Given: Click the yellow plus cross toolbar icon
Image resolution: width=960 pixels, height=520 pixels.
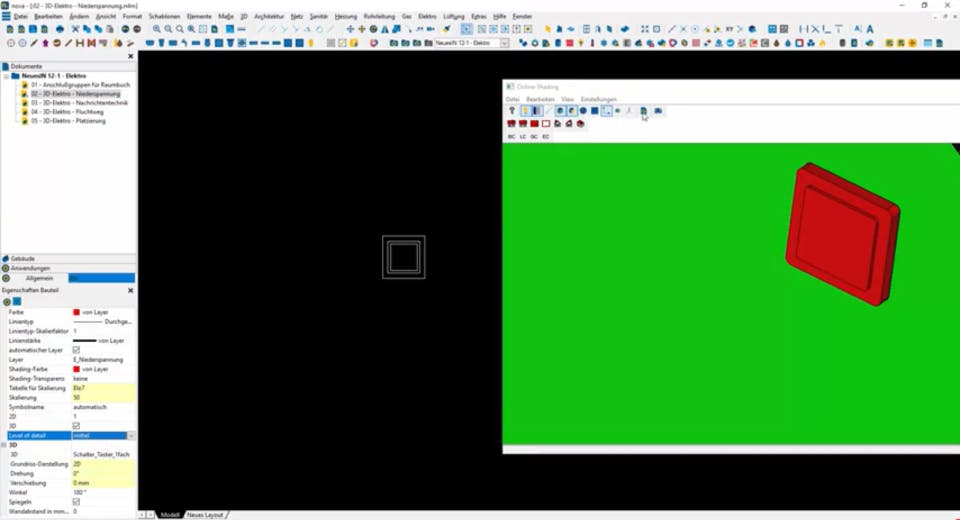Looking at the screenshot, I should (x=362, y=29).
